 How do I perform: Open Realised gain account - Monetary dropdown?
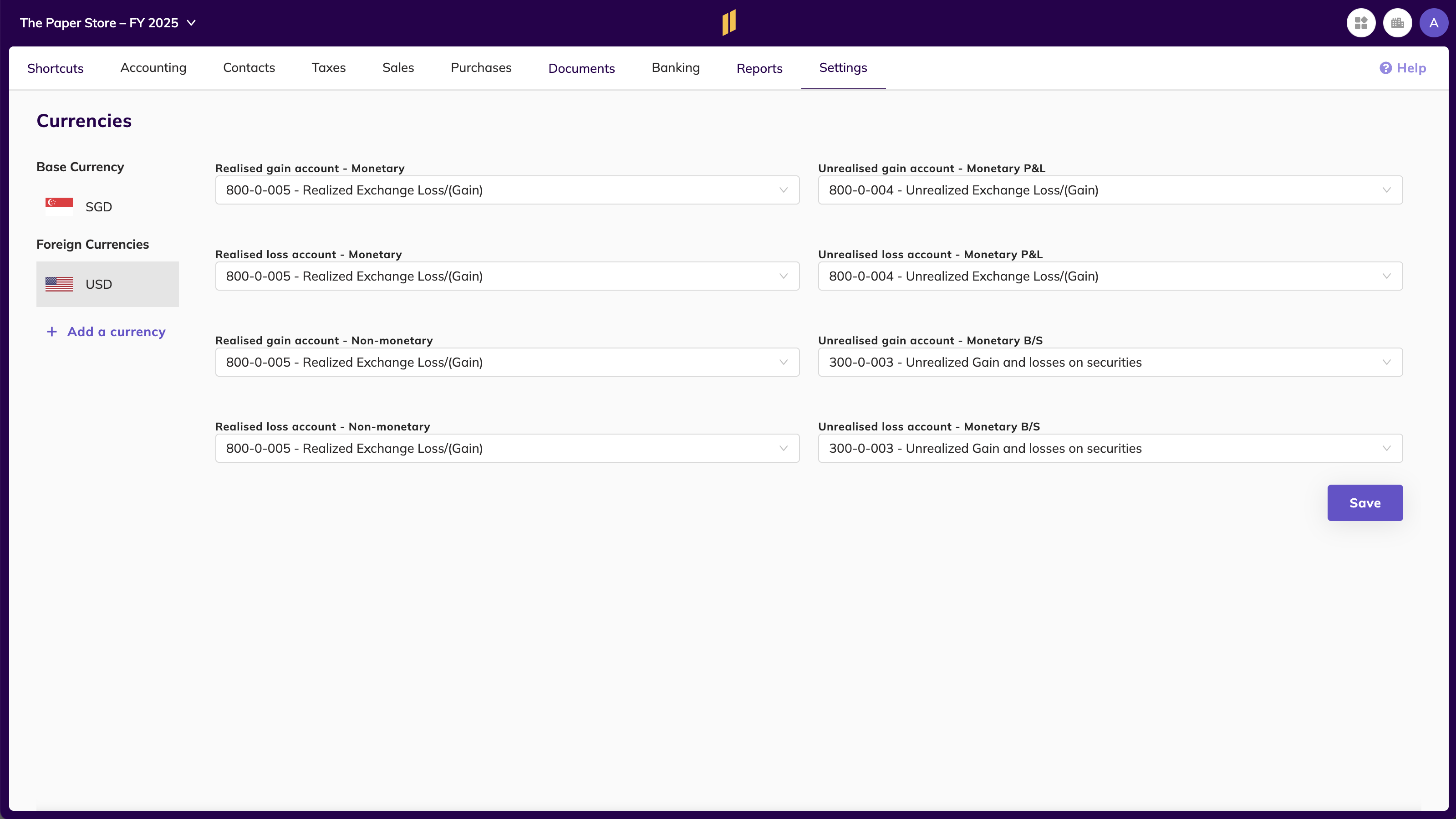tap(507, 190)
